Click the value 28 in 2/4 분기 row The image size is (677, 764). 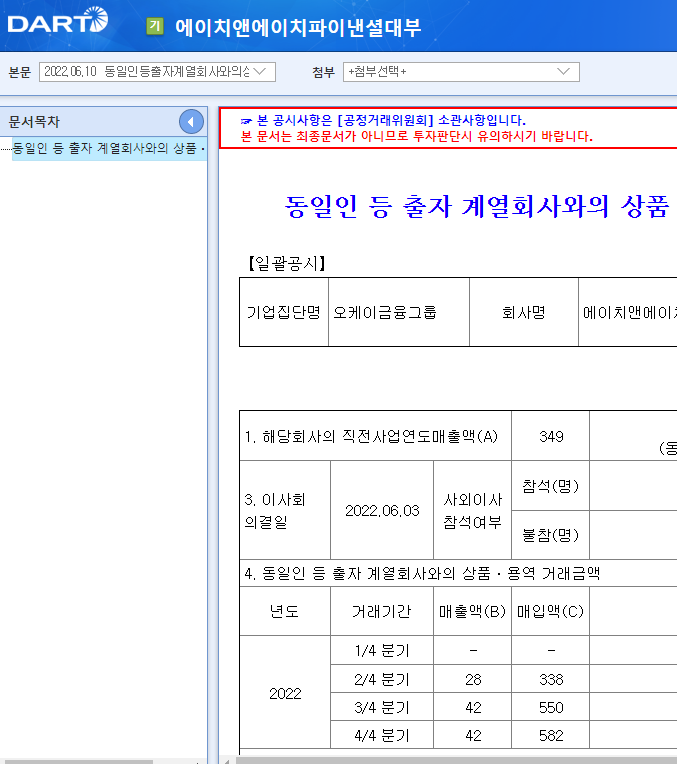473,679
